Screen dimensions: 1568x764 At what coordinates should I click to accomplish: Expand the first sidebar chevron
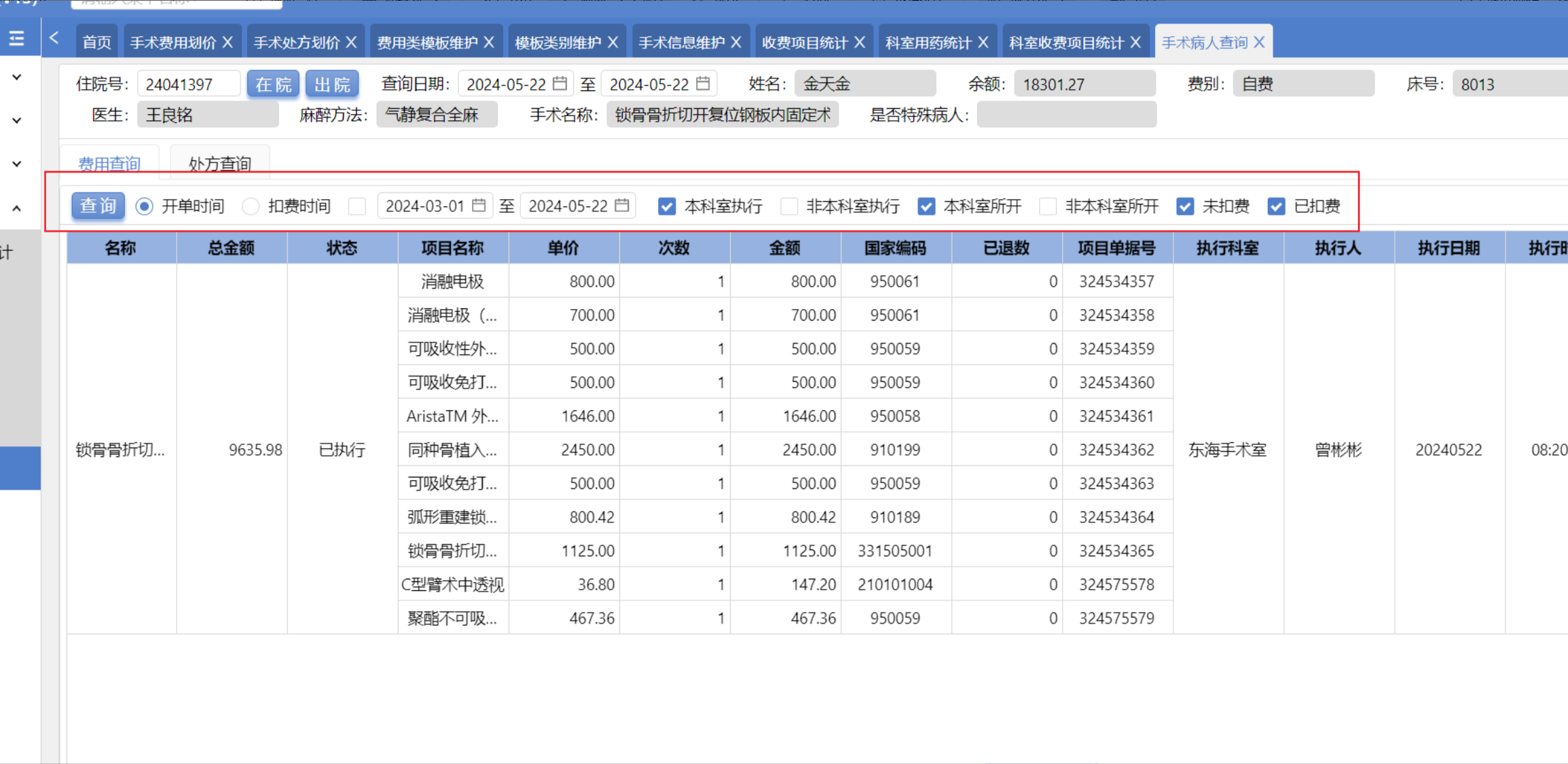pos(17,77)
